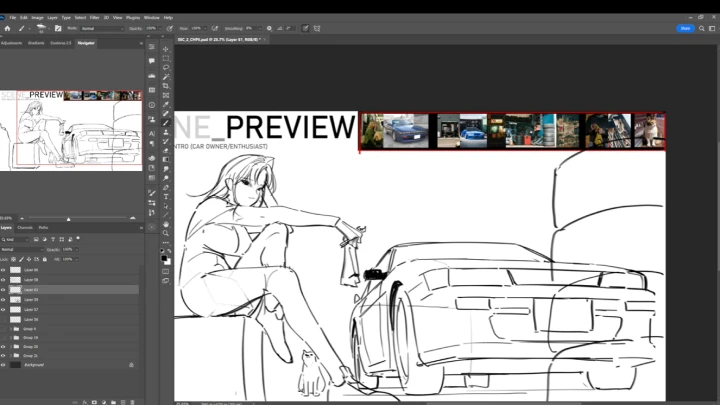Switch to the Paths tab
The width and height of the screenshot is (720, 405).
(43, 228)
